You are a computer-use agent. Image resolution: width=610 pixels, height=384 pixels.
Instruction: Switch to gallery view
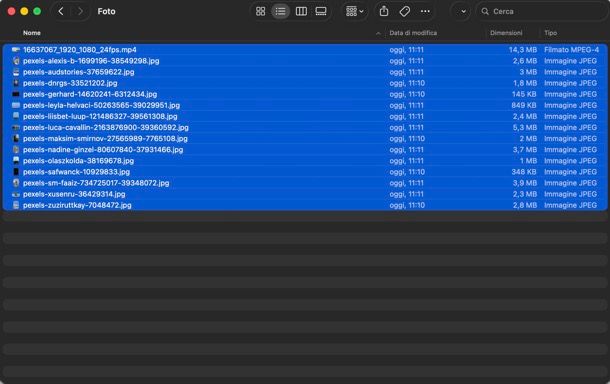[321, 11]
